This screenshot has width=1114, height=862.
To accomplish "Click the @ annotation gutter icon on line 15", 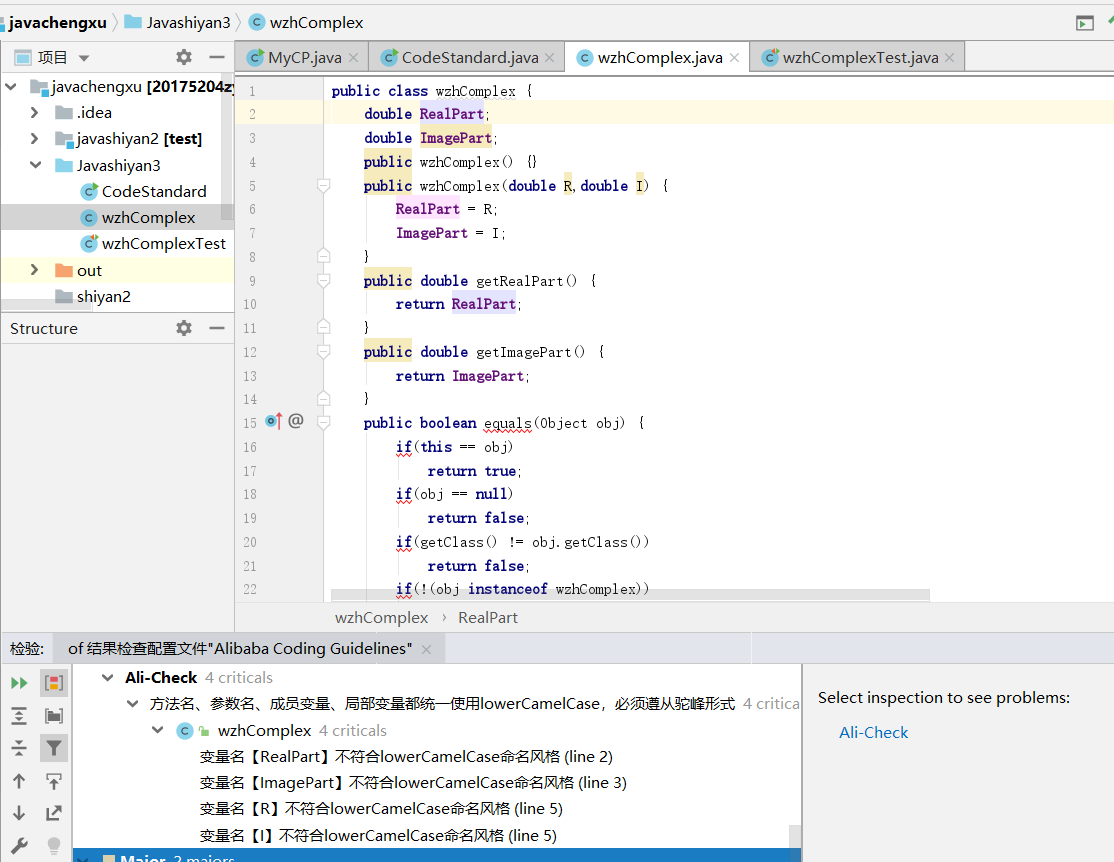I will [x=296, y=421].
